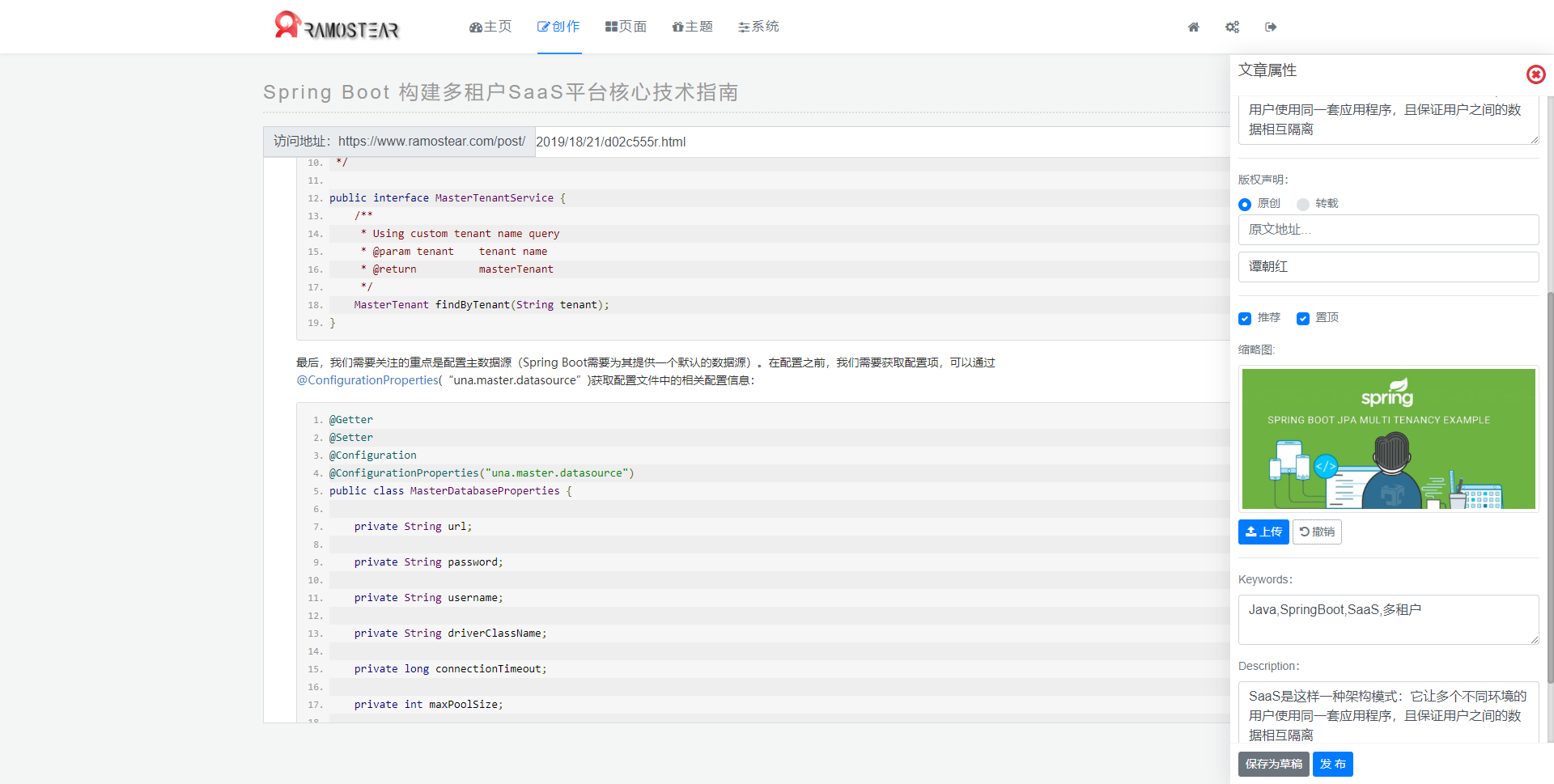The image size is (1554, 784).
Task: Open the 页面 menu item
Action: 626,27
